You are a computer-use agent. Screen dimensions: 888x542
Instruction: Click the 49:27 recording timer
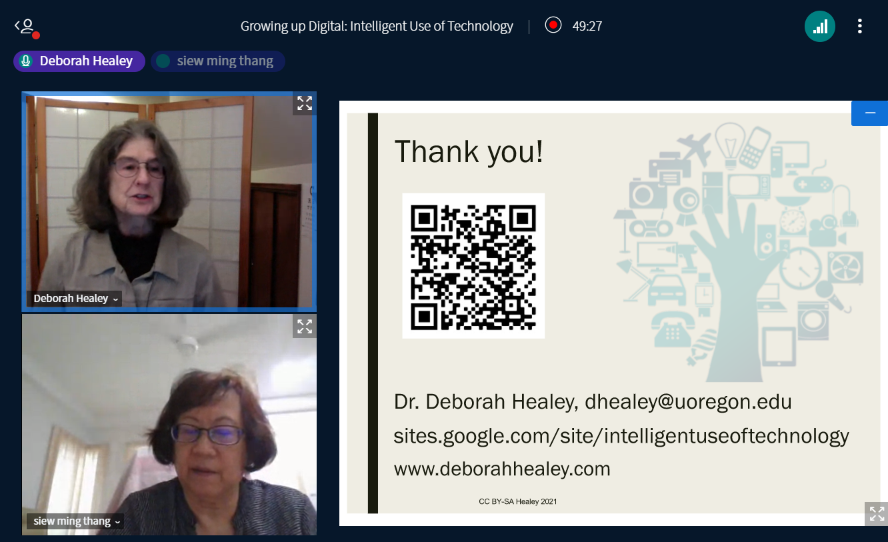[587, 27]
